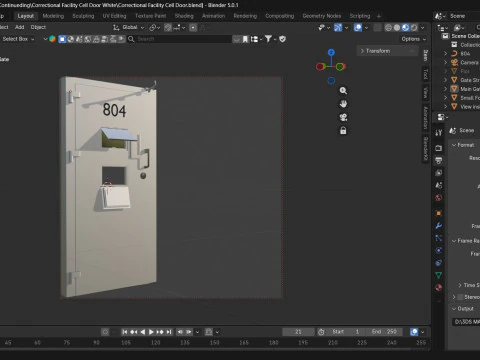Viewport: 480px width, 360px height.
Task: Toggle camera view with the camera icon
Action: click(343, 117)
